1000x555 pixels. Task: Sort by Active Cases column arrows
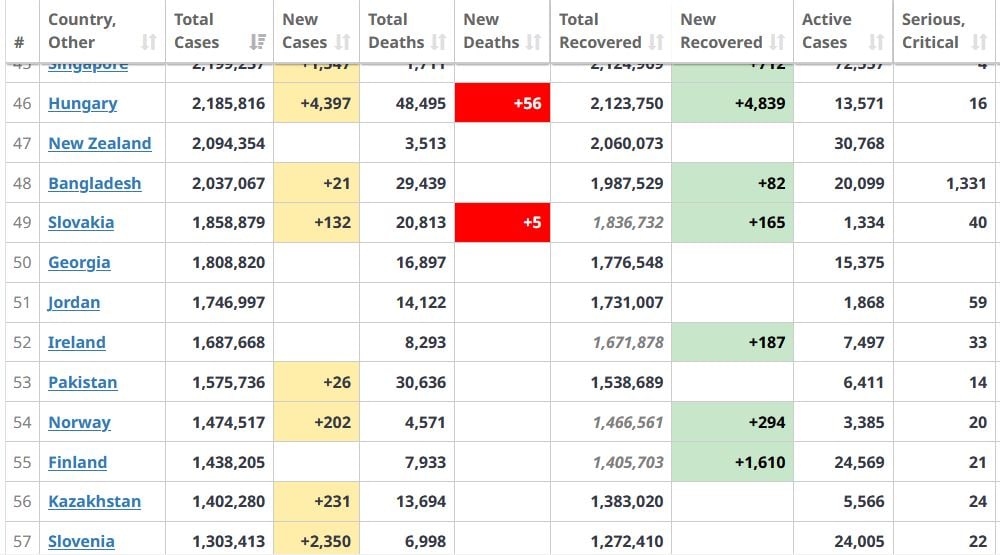coord(876,42)
